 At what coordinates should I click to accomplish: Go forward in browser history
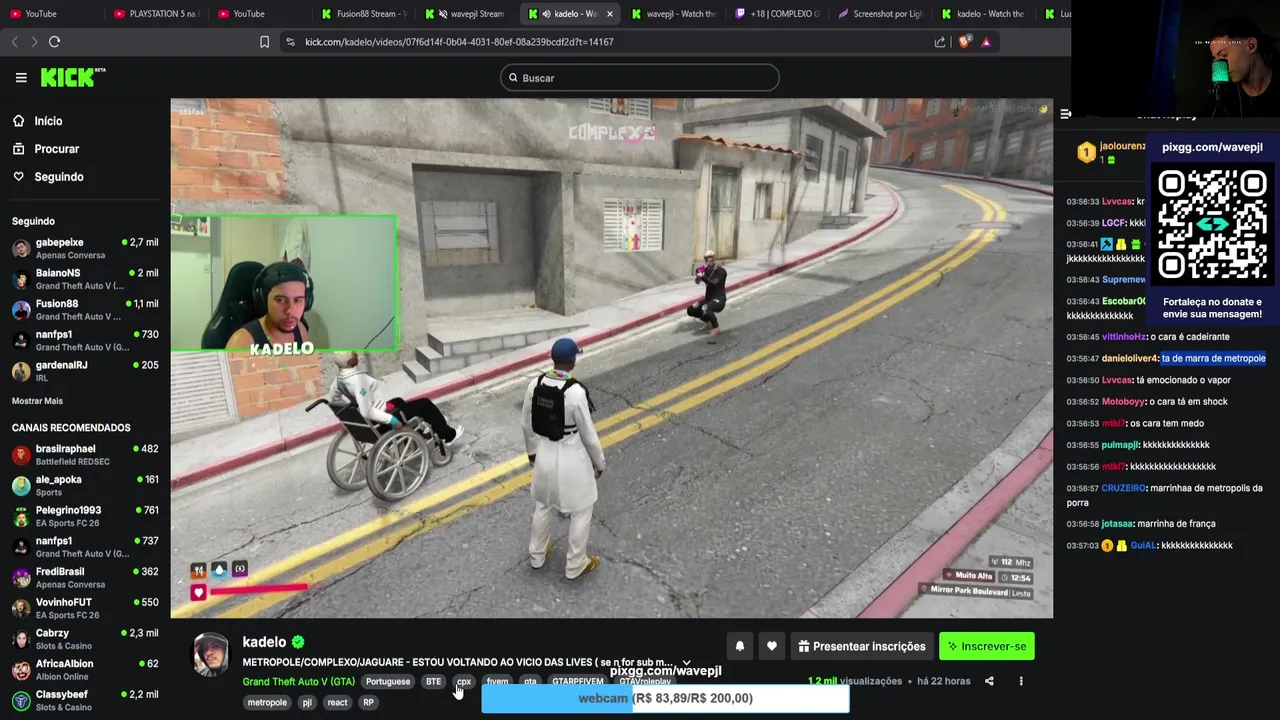(x=34, y=42)
